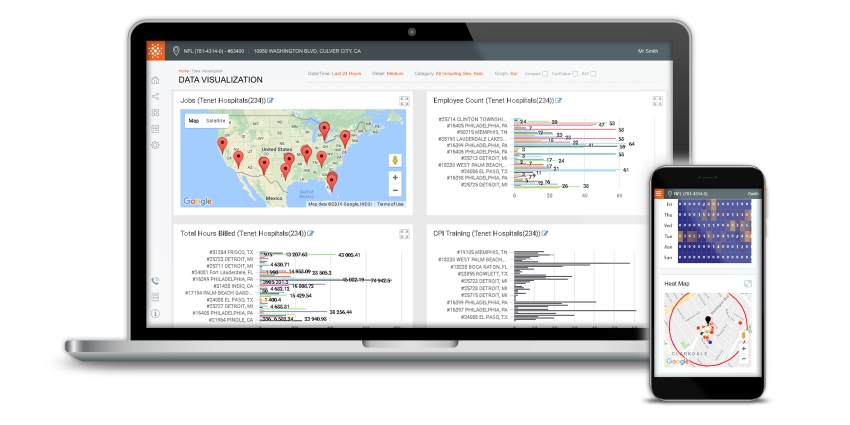Screen dimensions: 850x425
Task: Switch Jobs map to Map view
Action: pyautogui.click(x=194, y=121)
